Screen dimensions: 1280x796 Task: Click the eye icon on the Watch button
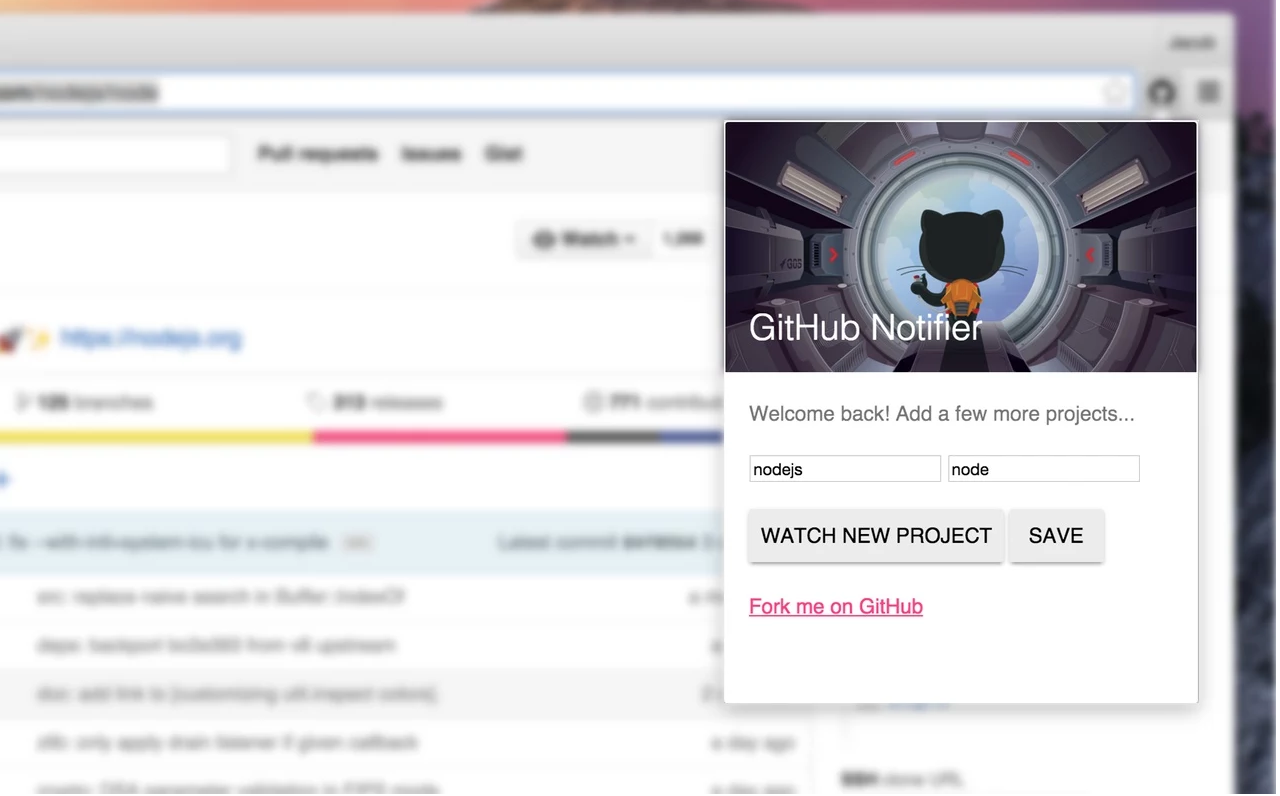pos(543,239)
